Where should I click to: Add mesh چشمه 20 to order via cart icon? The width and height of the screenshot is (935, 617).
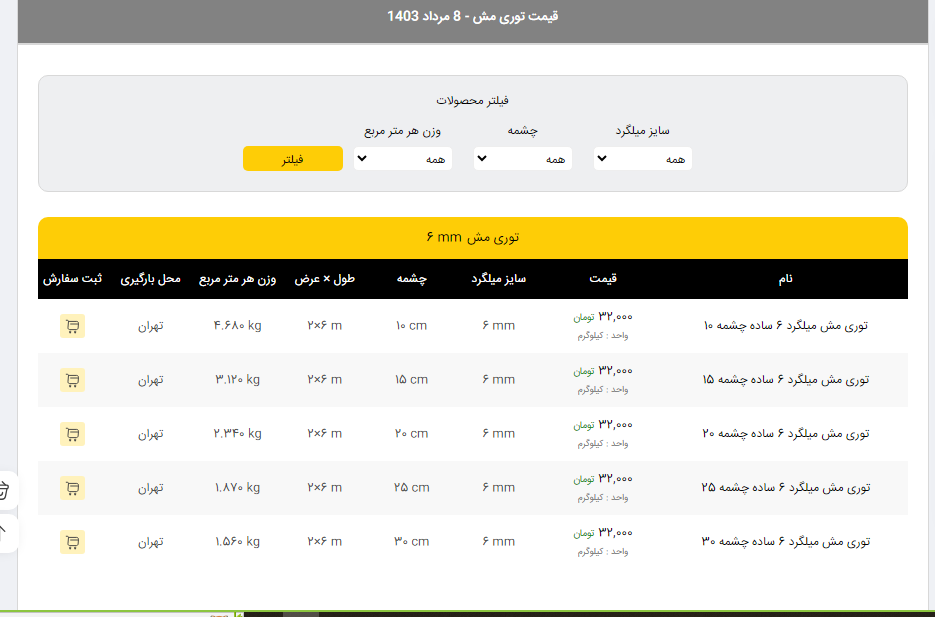[x=72, y=434]
